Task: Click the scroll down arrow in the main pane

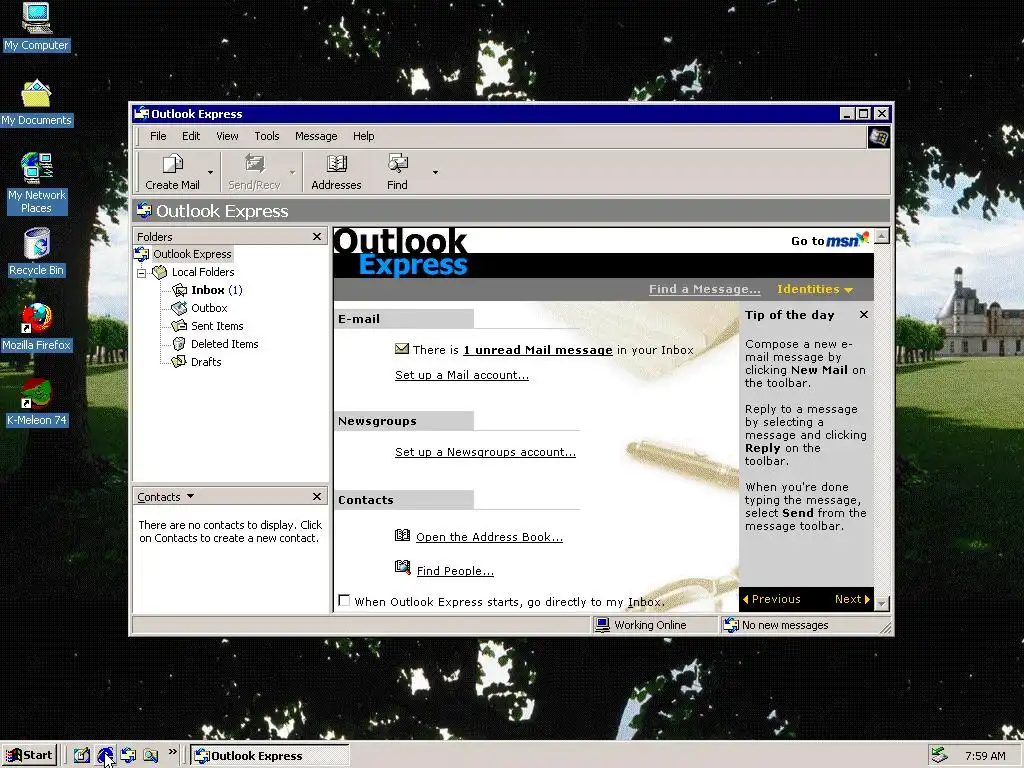Action: [x=882, y=603]
